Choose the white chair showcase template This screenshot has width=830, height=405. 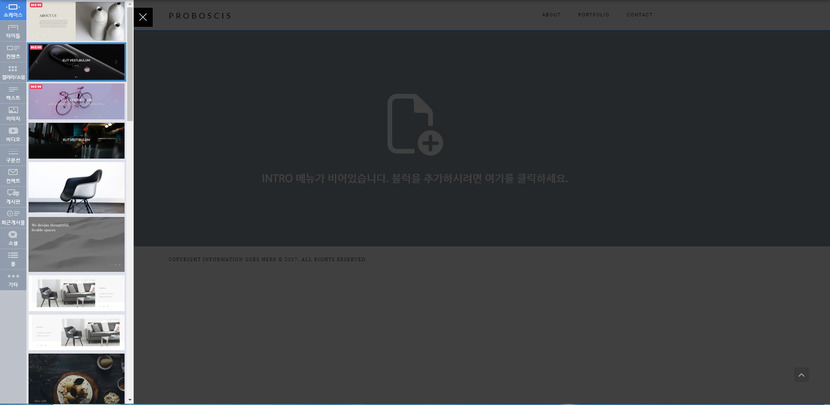coord(77,188)
